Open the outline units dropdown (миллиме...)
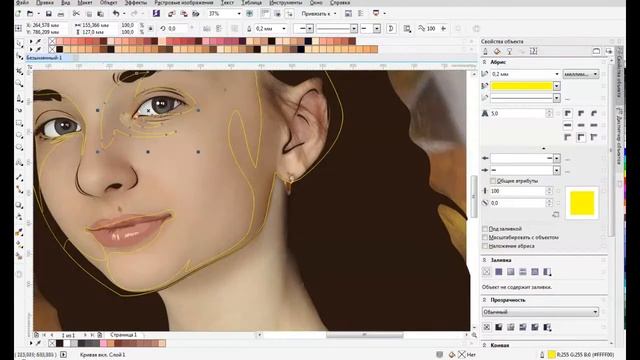This screenshot has width=640, height=360. click(x=581, y=74)
